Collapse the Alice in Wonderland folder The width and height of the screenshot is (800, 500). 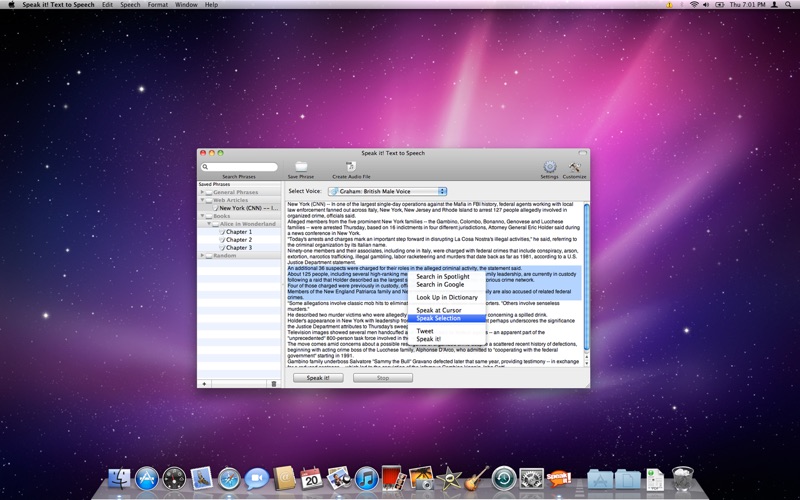click(209, 224)
